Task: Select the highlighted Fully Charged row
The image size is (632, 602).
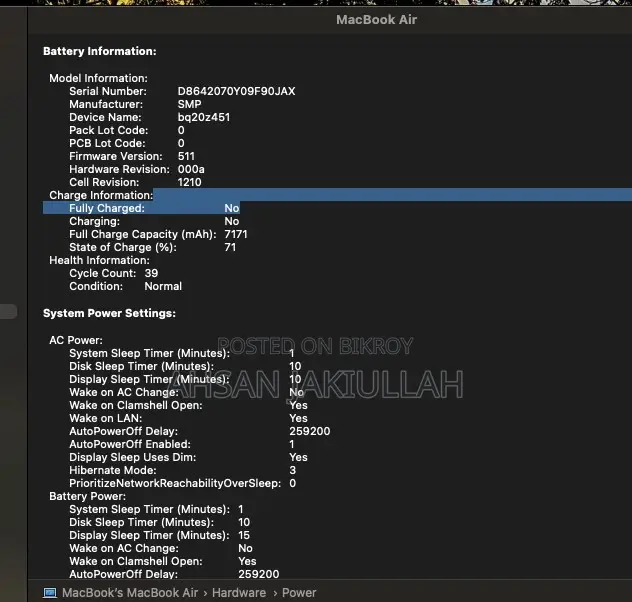Action: coord(141,208)
